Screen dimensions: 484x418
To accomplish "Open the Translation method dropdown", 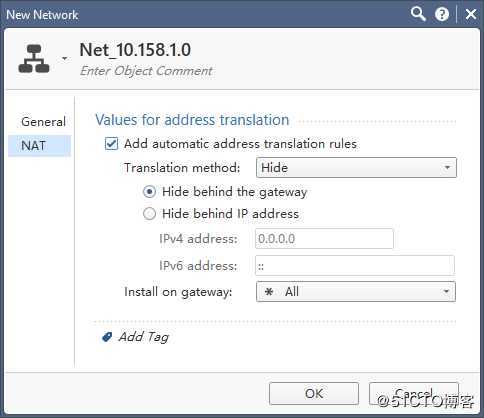I will [356, 168].
